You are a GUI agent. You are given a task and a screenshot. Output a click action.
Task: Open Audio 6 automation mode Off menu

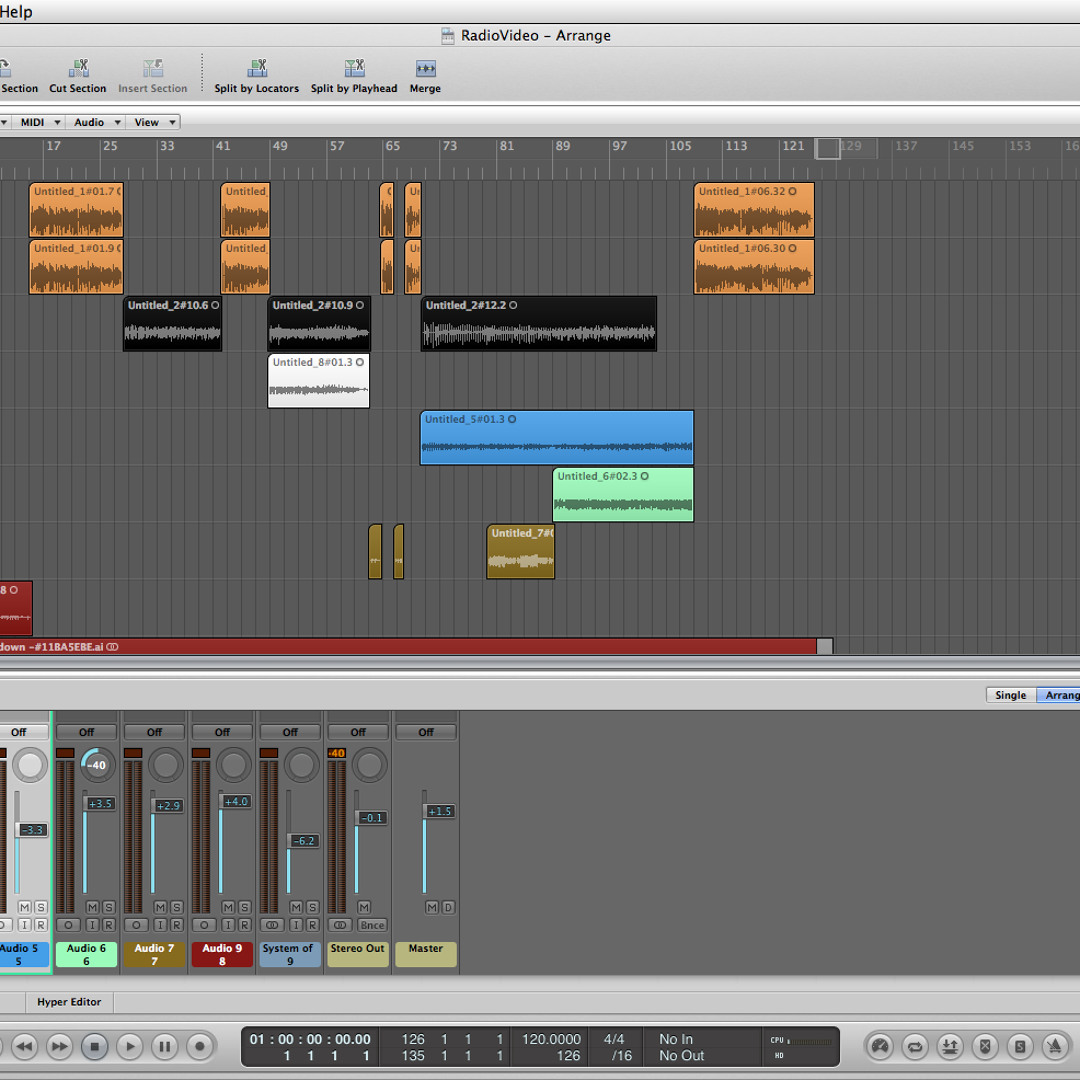pyautogui.click(x=86, y=732)
